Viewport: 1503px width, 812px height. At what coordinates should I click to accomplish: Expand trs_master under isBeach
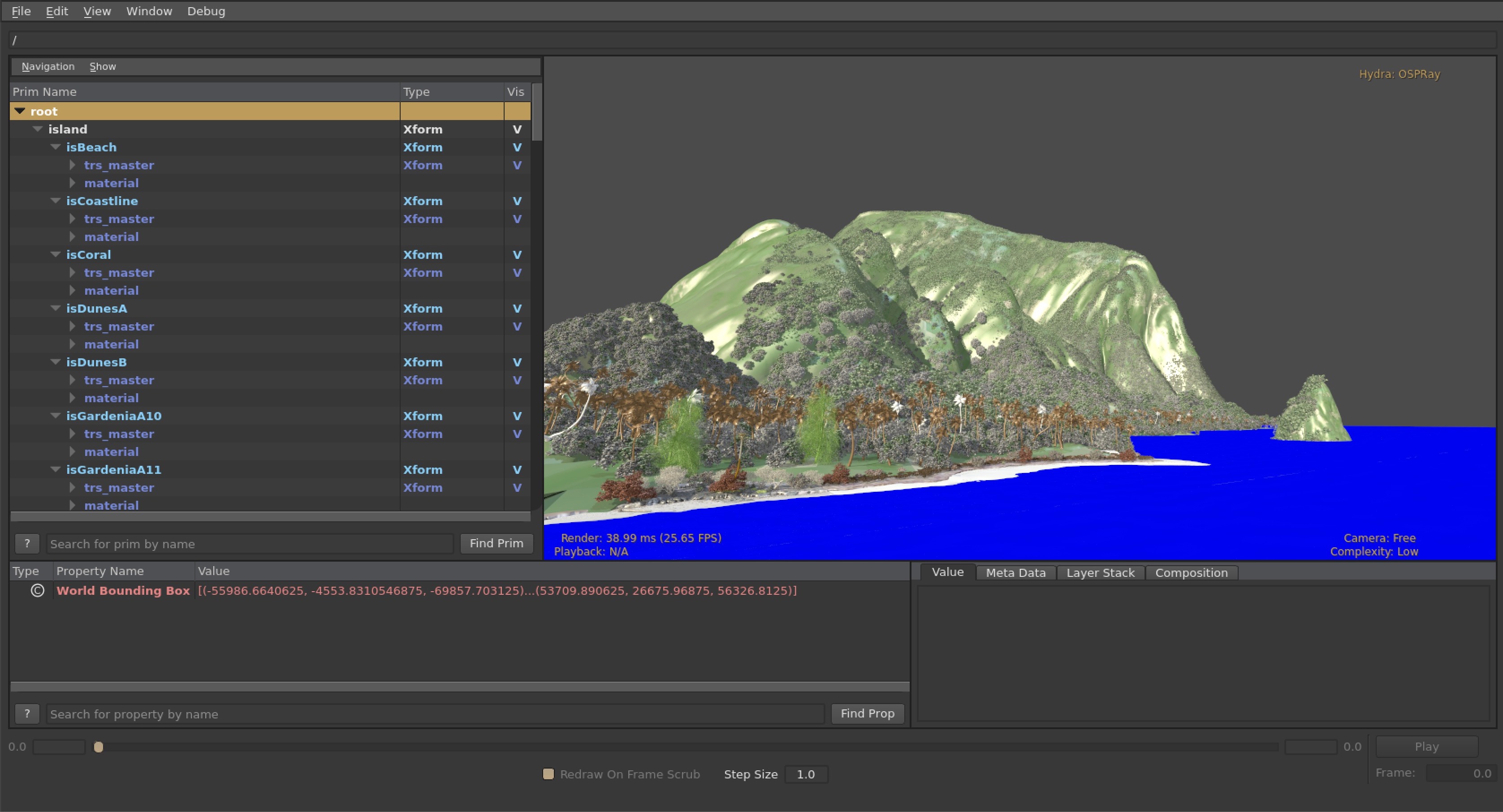click(x=72, y=165)
